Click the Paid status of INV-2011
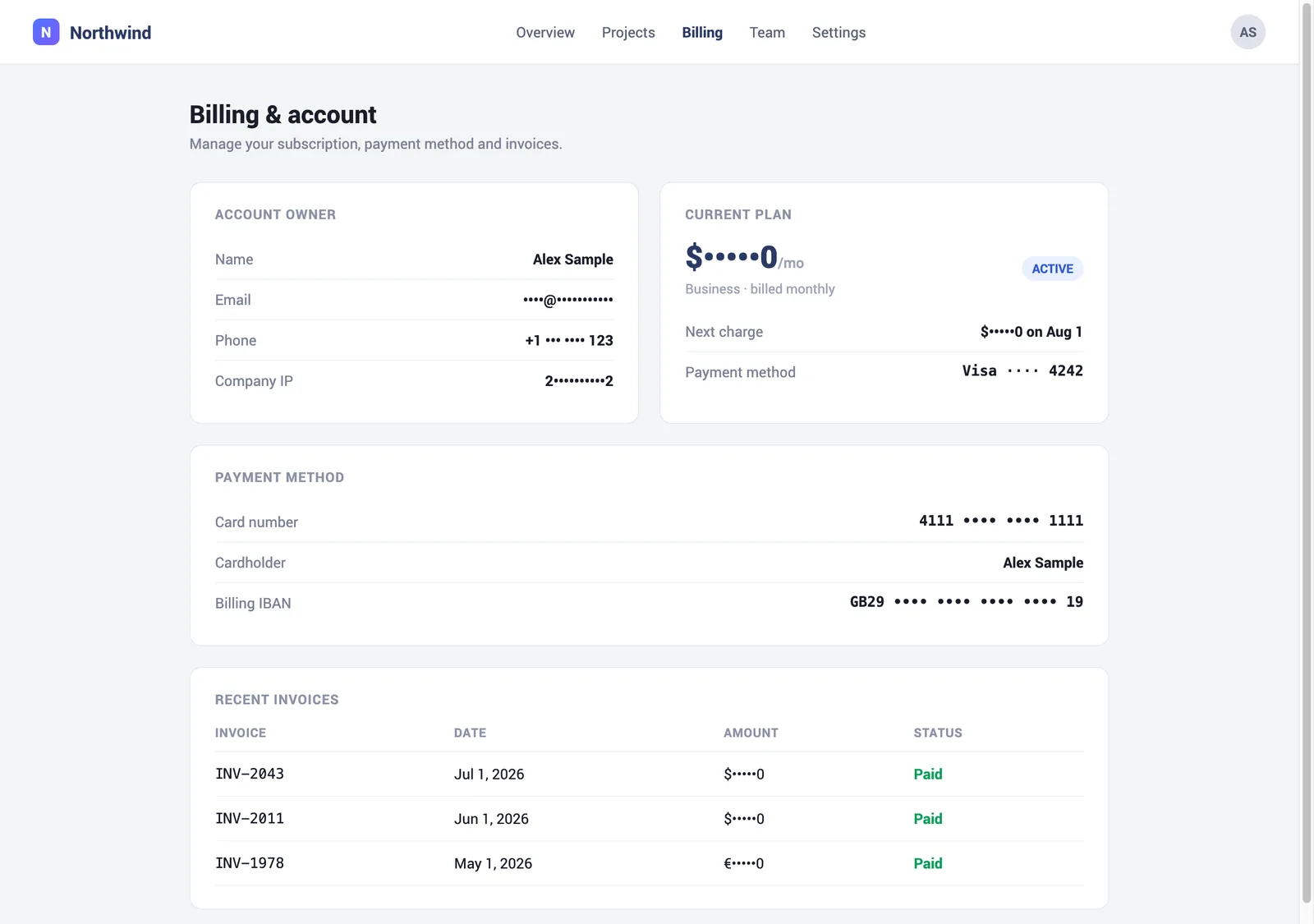 point(928,819)
